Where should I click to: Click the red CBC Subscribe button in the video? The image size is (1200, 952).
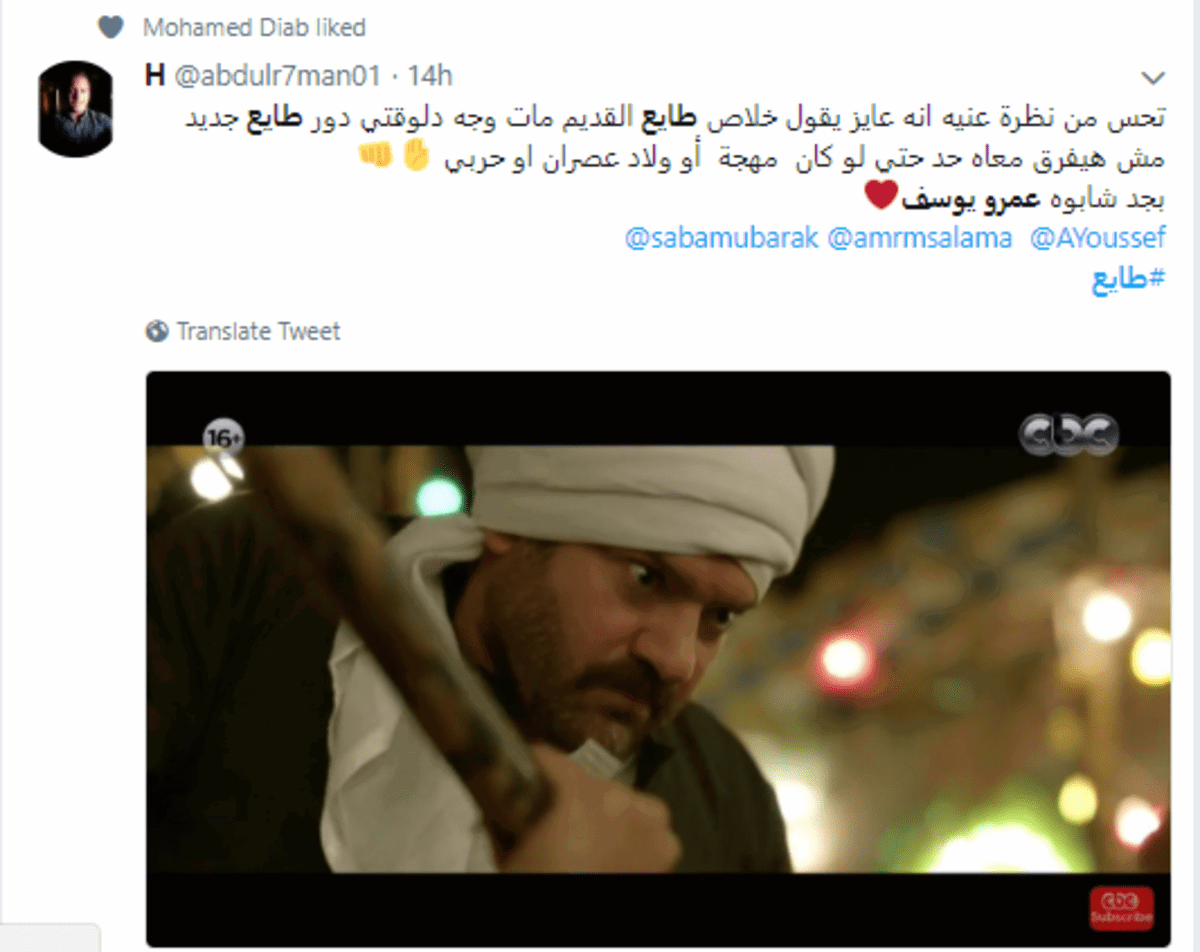(1121, 908)
